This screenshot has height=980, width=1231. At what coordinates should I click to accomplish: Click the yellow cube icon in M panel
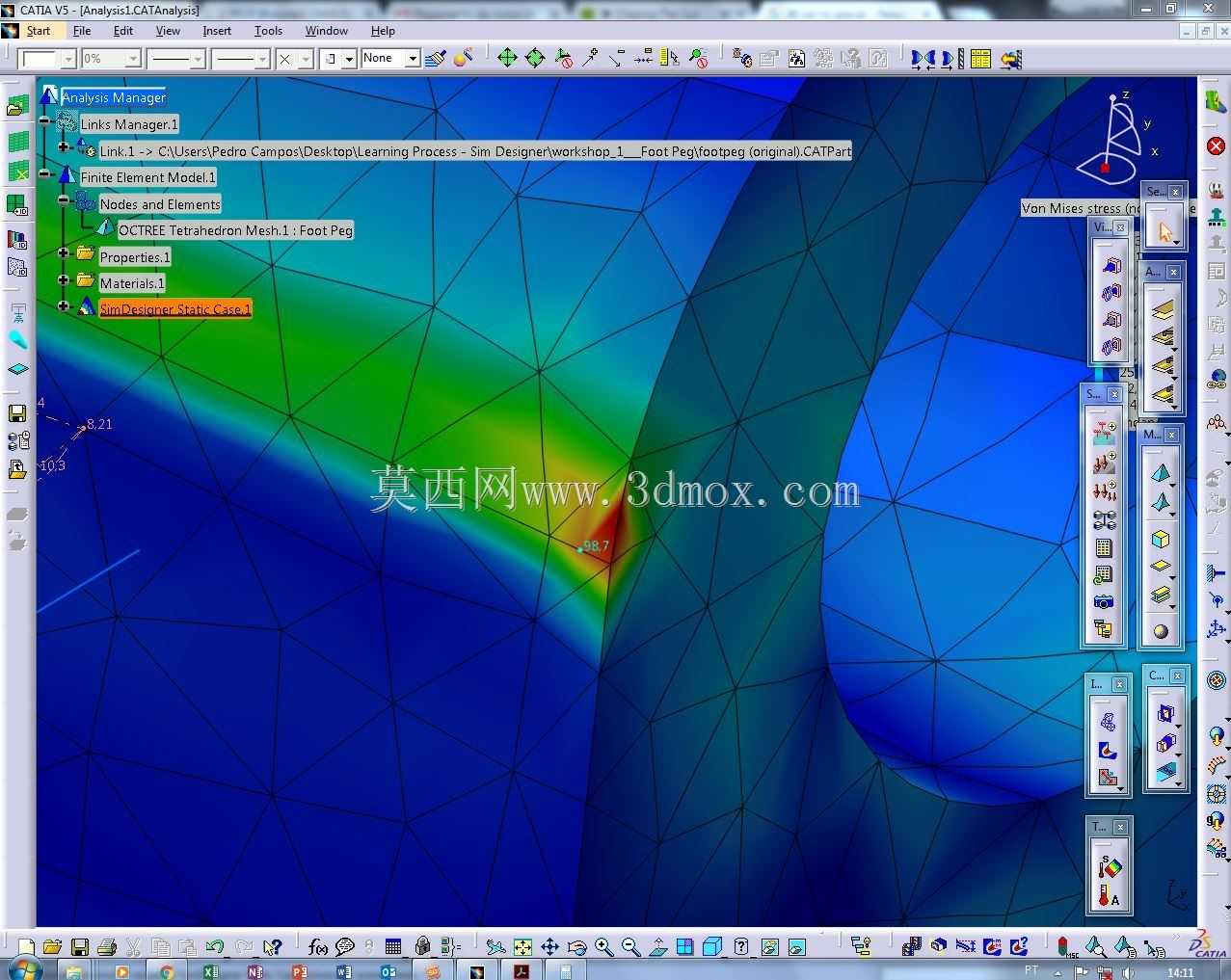pyautogui.click(x=1161, y=539)
